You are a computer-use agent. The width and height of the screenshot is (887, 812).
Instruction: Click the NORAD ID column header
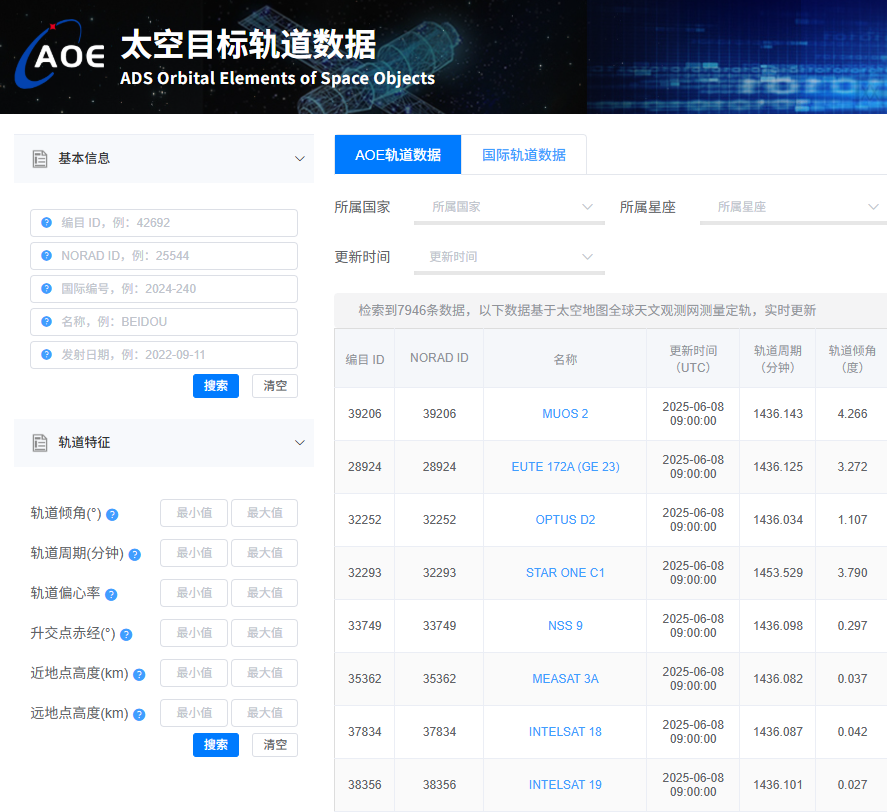pos(439,358)
